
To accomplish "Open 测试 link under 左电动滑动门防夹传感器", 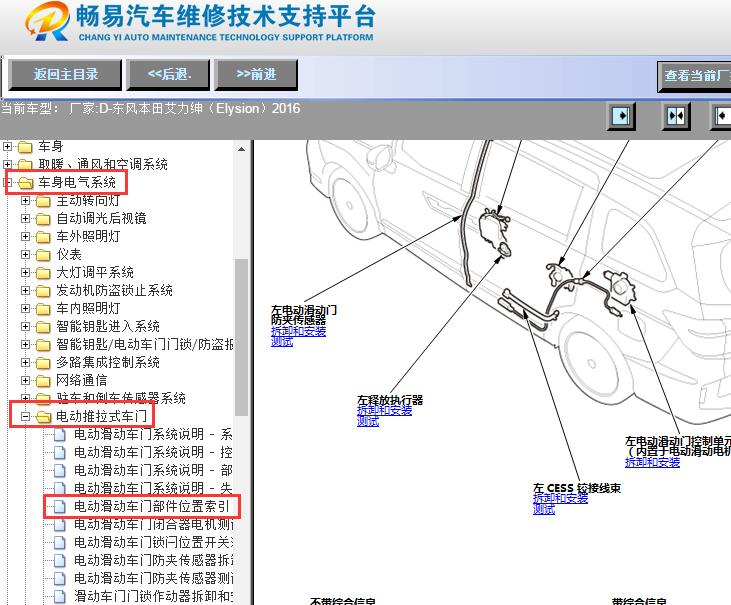I will click(282, 342).
